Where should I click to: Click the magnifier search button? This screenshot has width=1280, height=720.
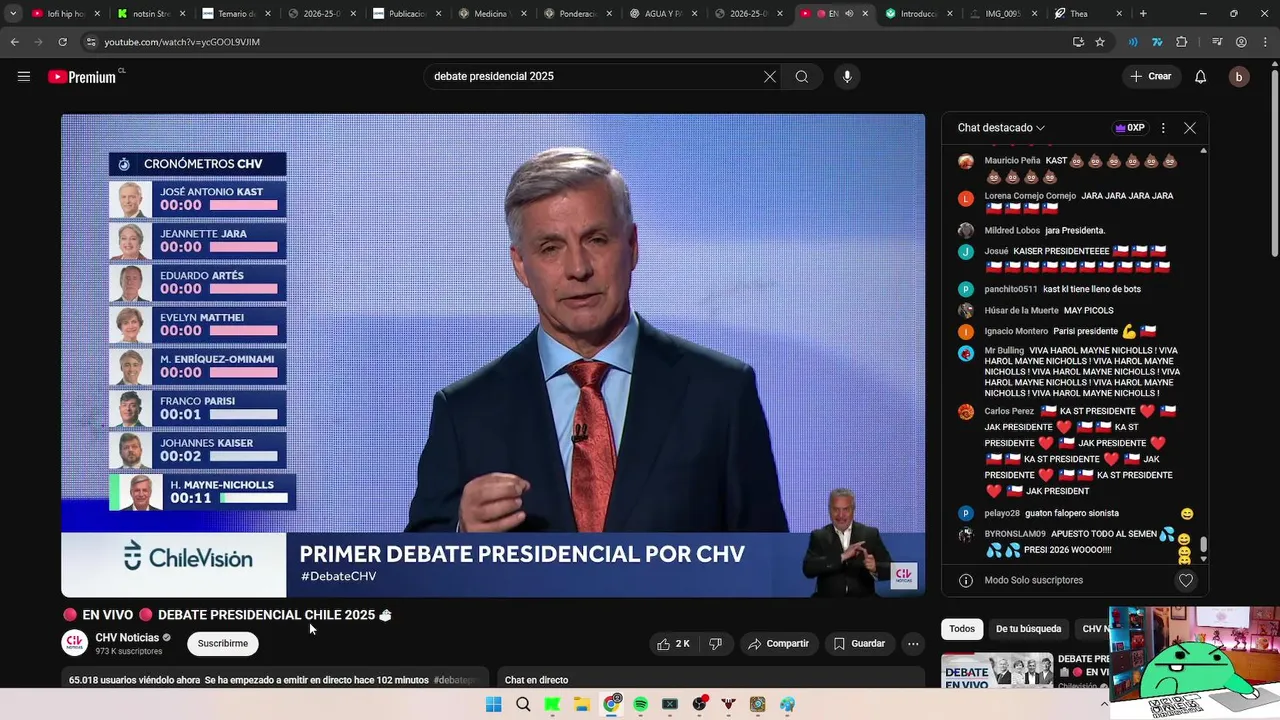[802, 77]
